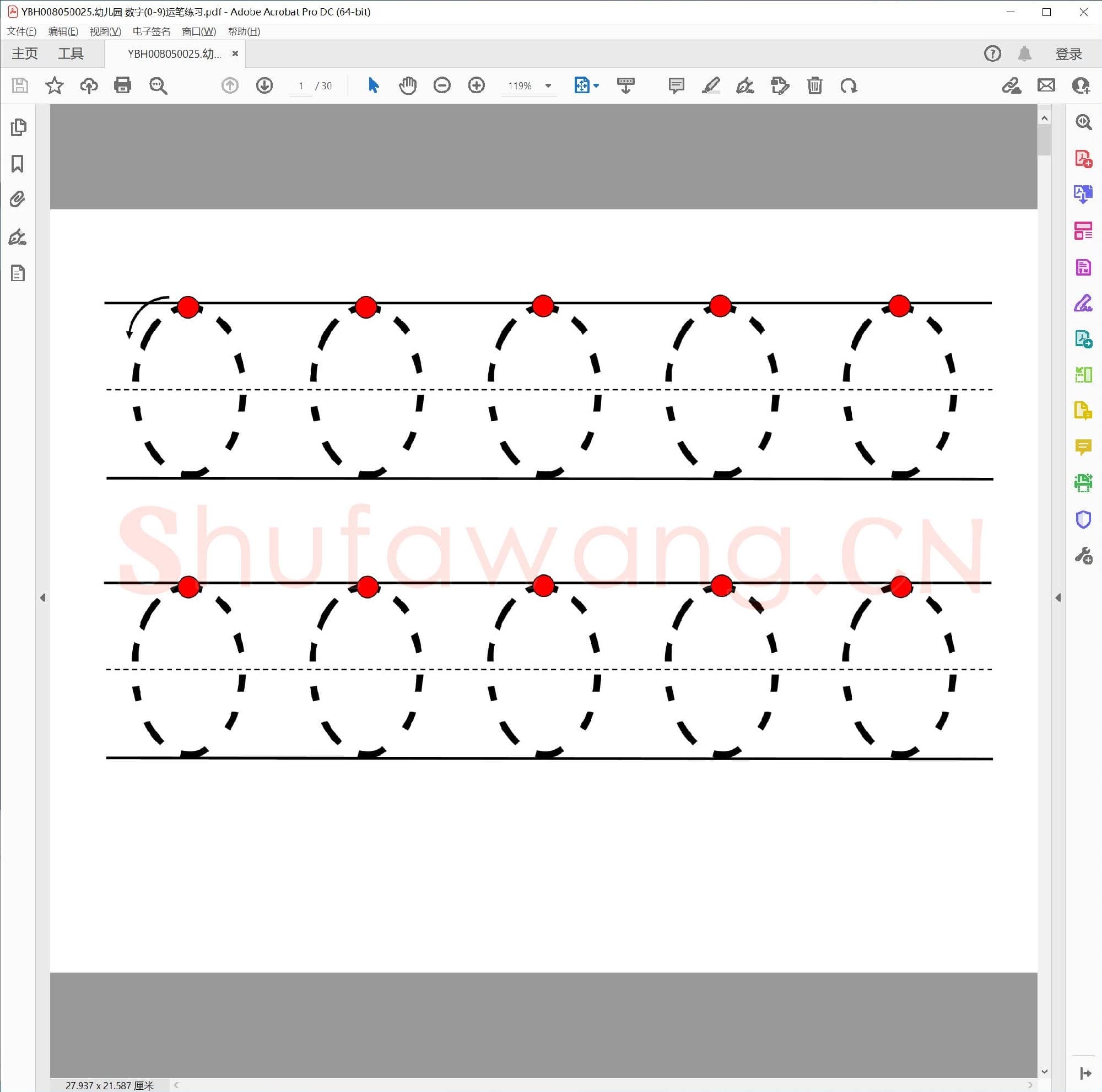Open the attachments paperclip panel
1102x1092 pixels.
(x=18, y=199)
